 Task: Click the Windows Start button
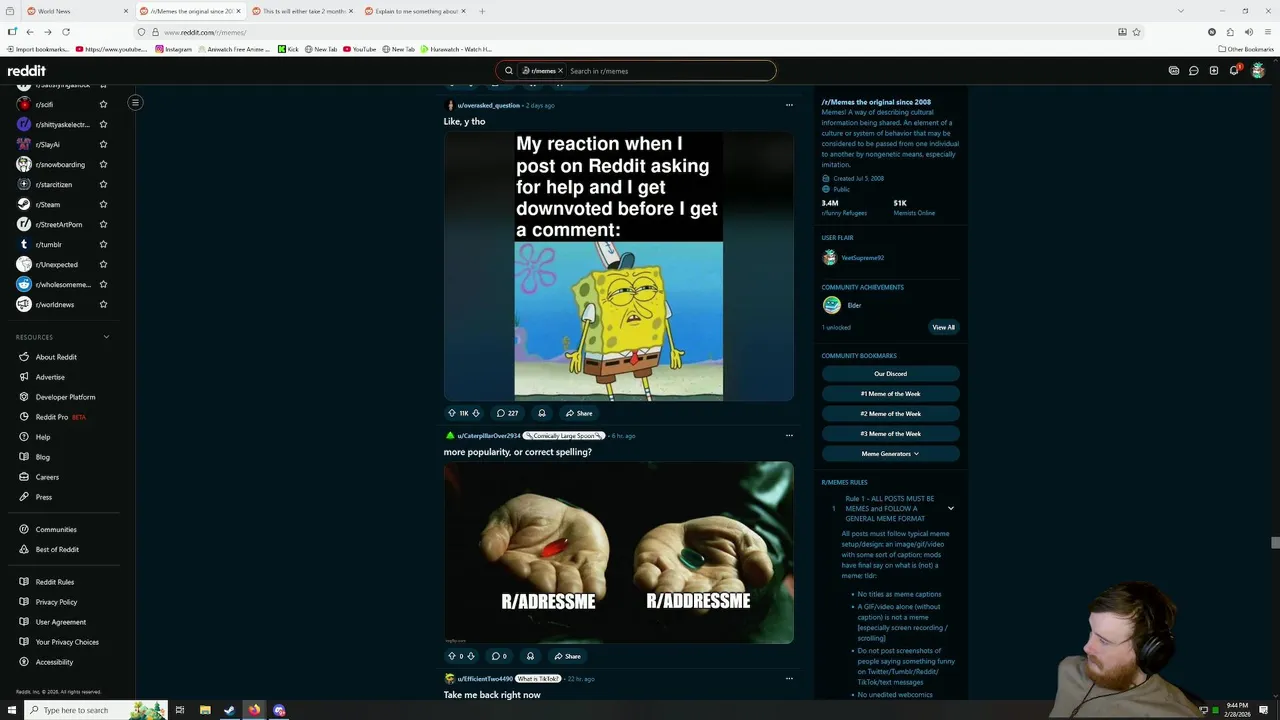pos(12,710)
